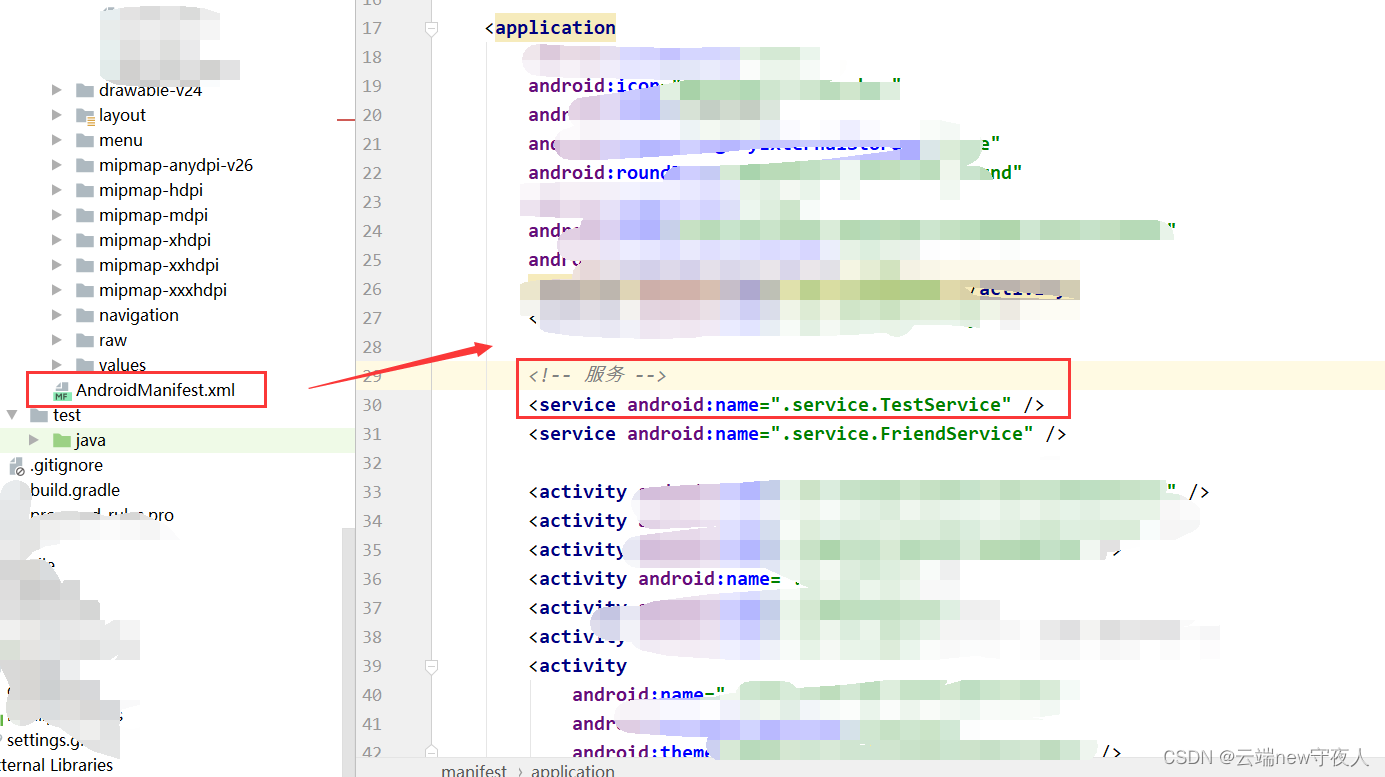Click line number 31 in gutter
This screenshot has height=777, width=1385.
pyautogui.click(x=372, y=434)
